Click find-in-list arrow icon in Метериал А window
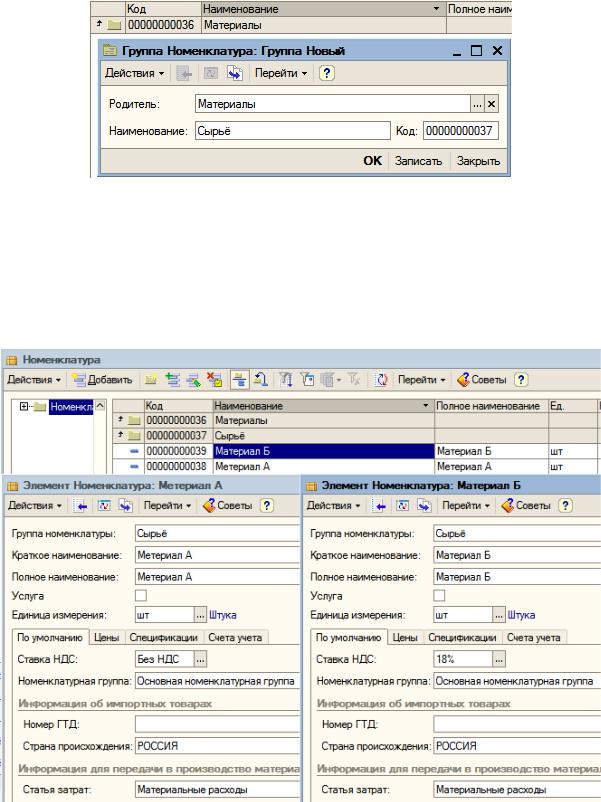 tap(80, 505)
